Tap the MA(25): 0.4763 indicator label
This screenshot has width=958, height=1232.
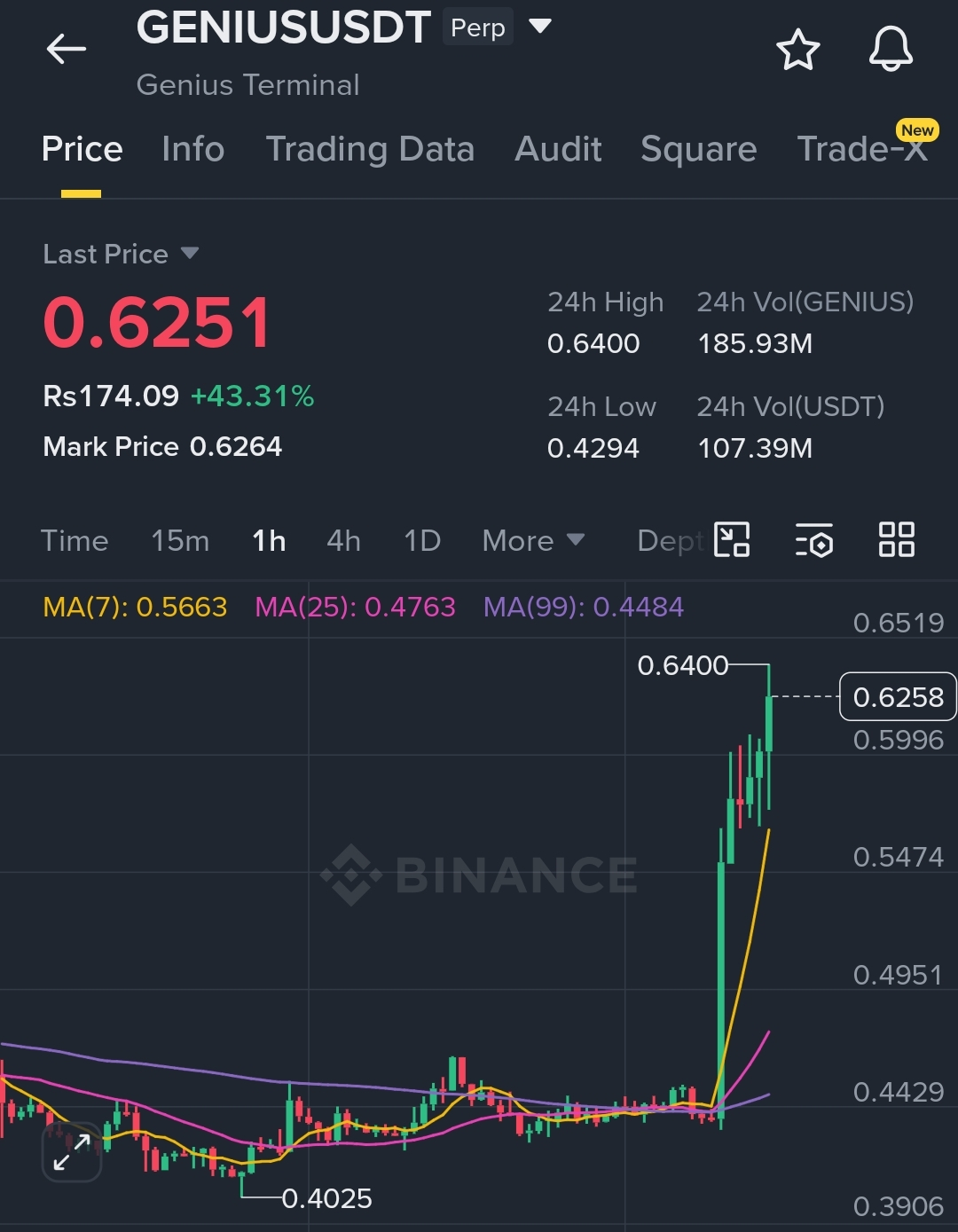tap(355, 607)
